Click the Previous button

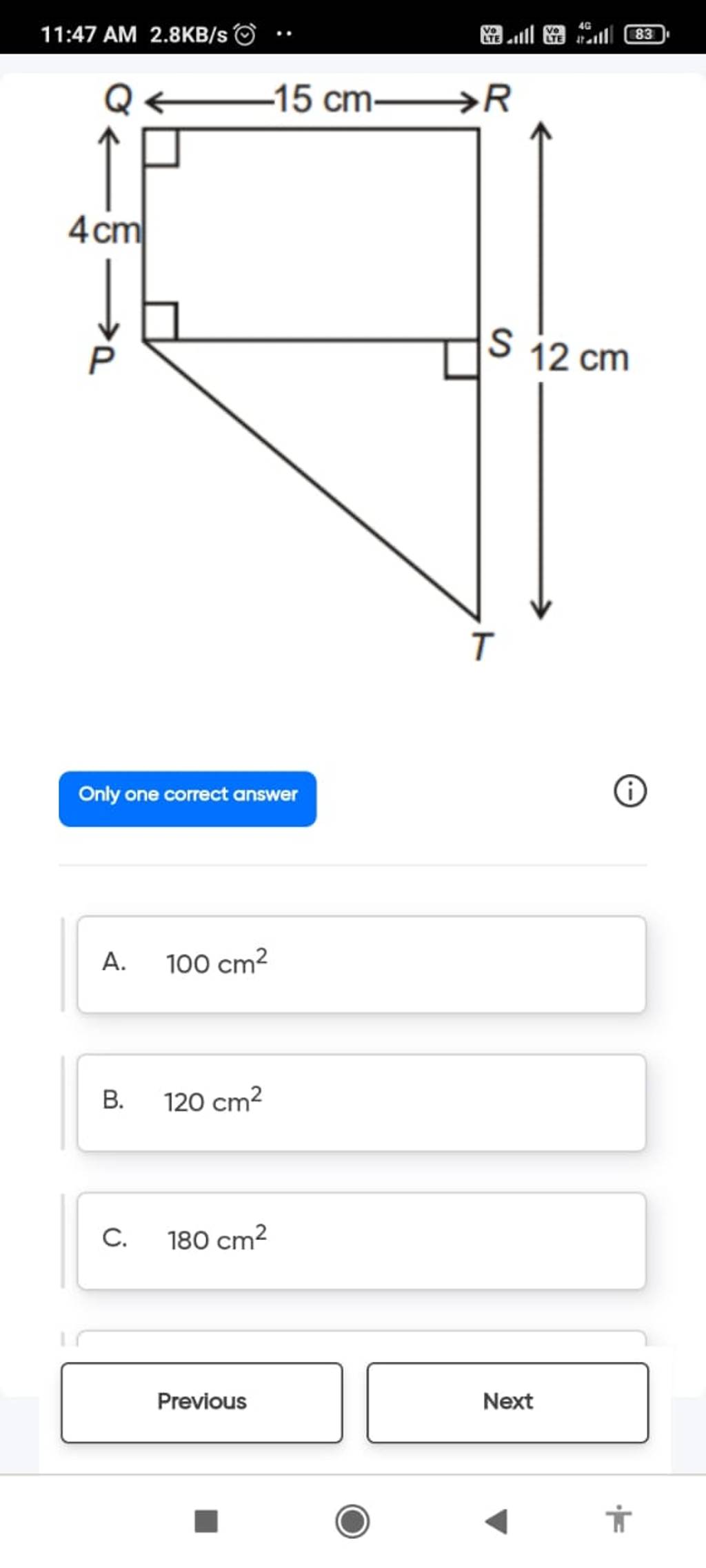pyautogui.click(x=202, y=1401)
